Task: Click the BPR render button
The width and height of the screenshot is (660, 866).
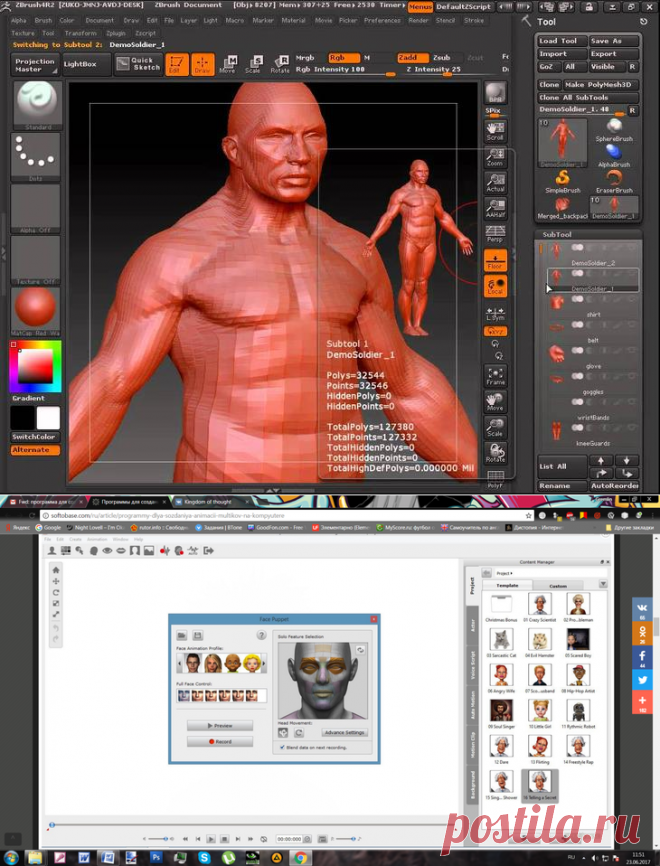Action: point(495,92)
